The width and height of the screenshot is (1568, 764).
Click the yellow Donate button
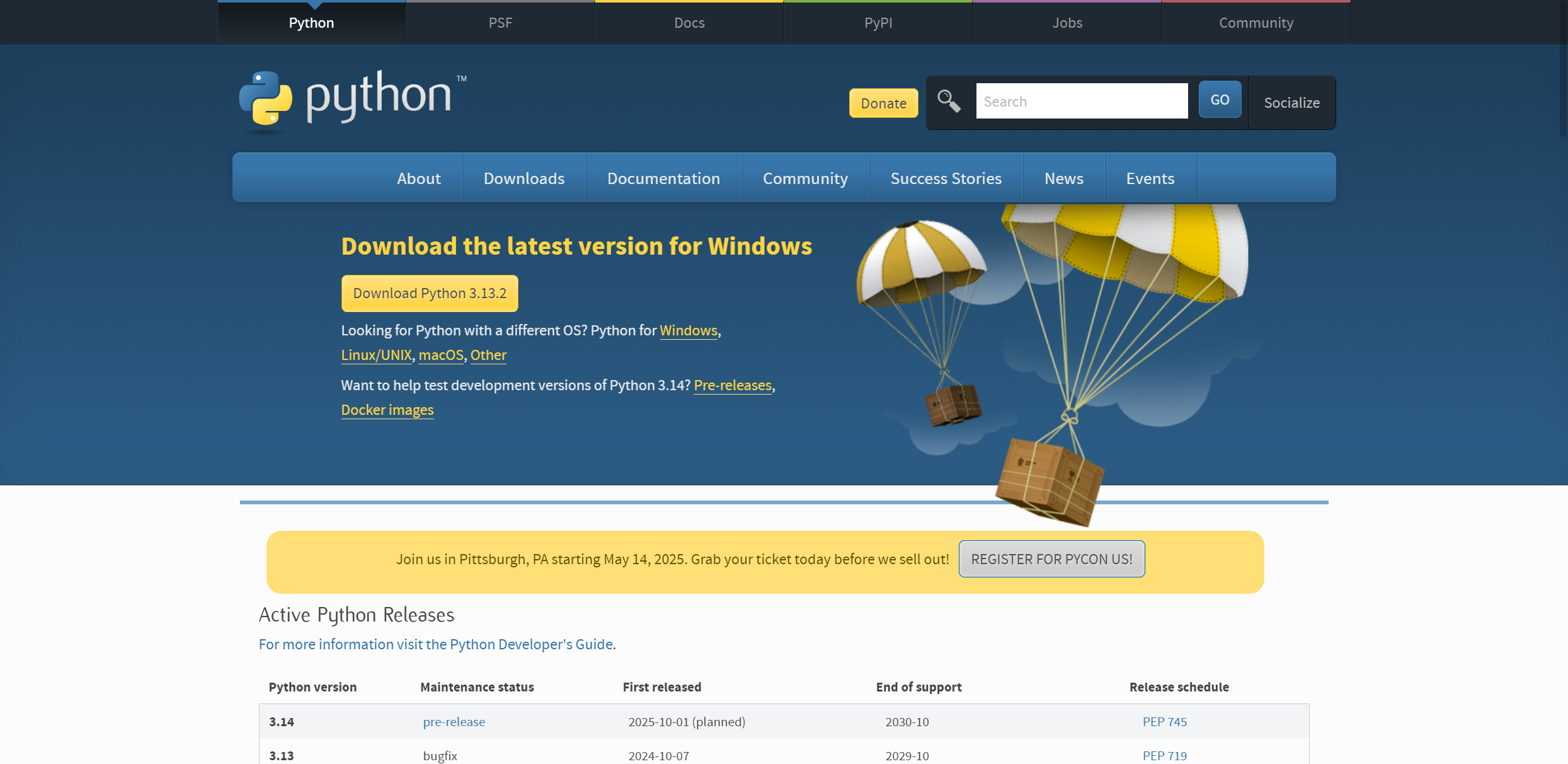883,103
